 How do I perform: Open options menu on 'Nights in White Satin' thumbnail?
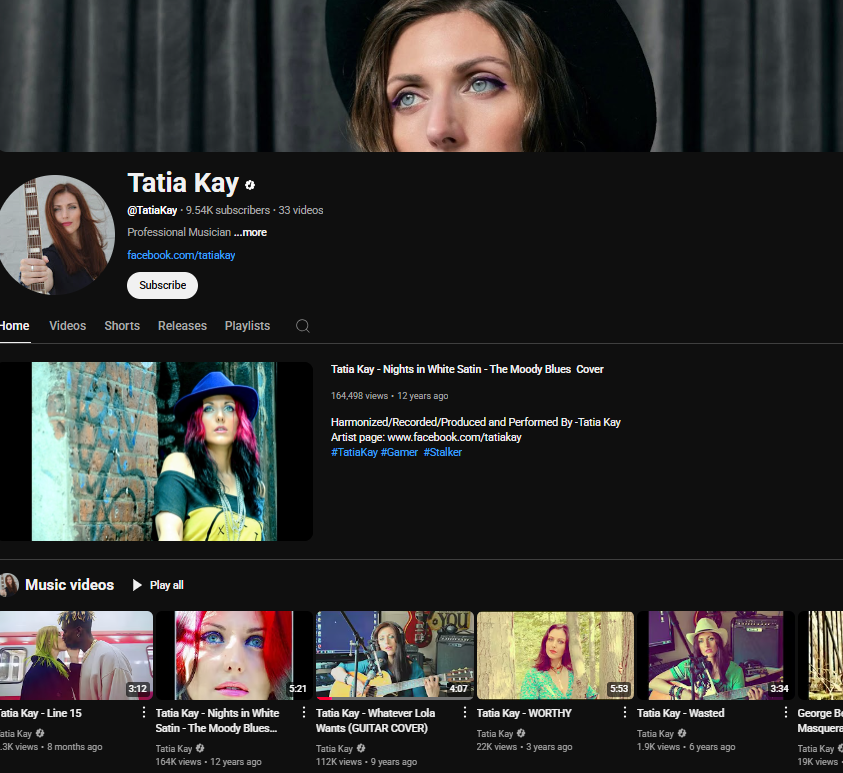(x=303, y=712)
